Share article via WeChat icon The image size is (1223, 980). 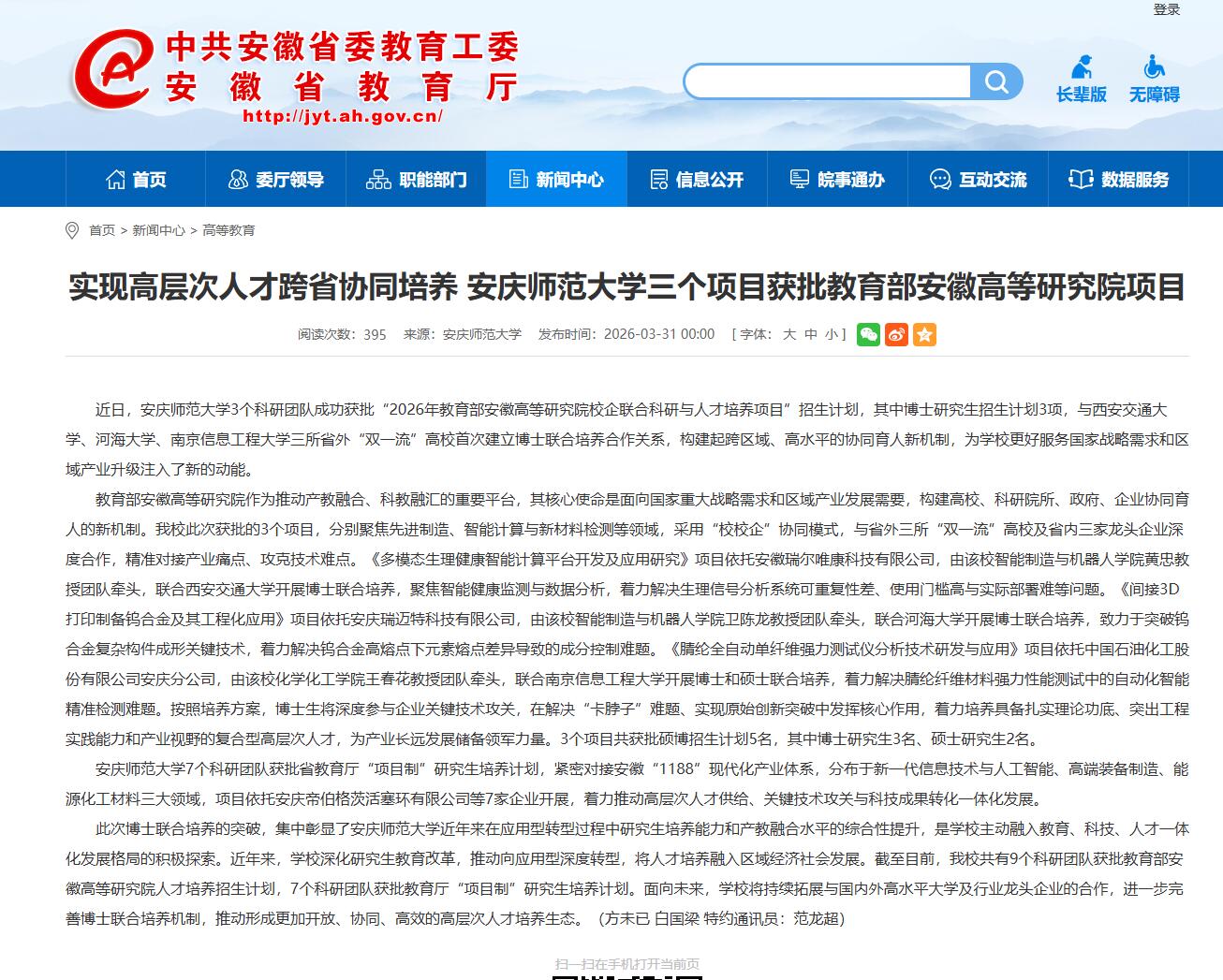(x=868, y=334)
